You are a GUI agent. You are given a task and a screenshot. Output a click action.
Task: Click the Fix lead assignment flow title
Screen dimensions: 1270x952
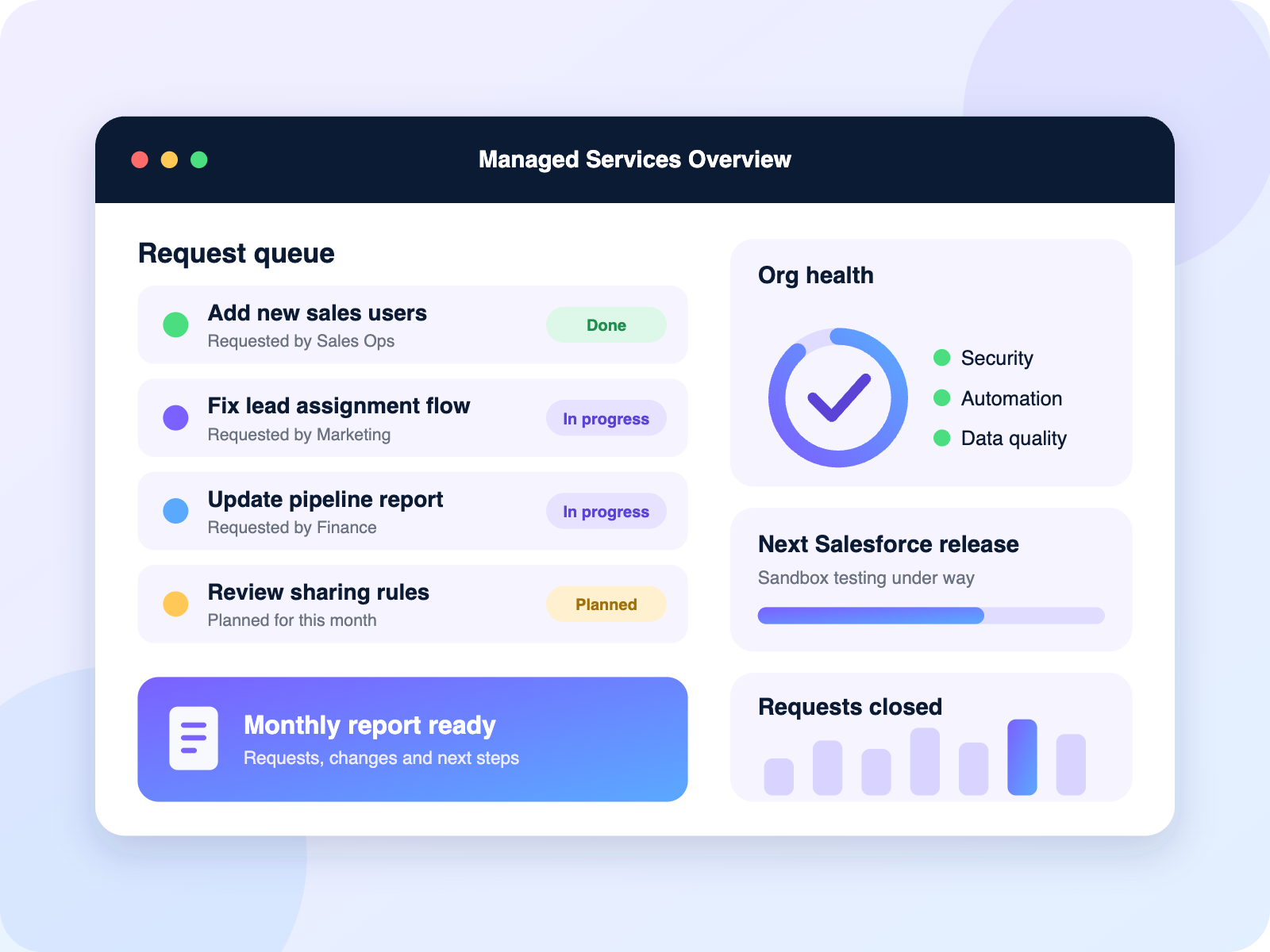[x=339, y=406]
